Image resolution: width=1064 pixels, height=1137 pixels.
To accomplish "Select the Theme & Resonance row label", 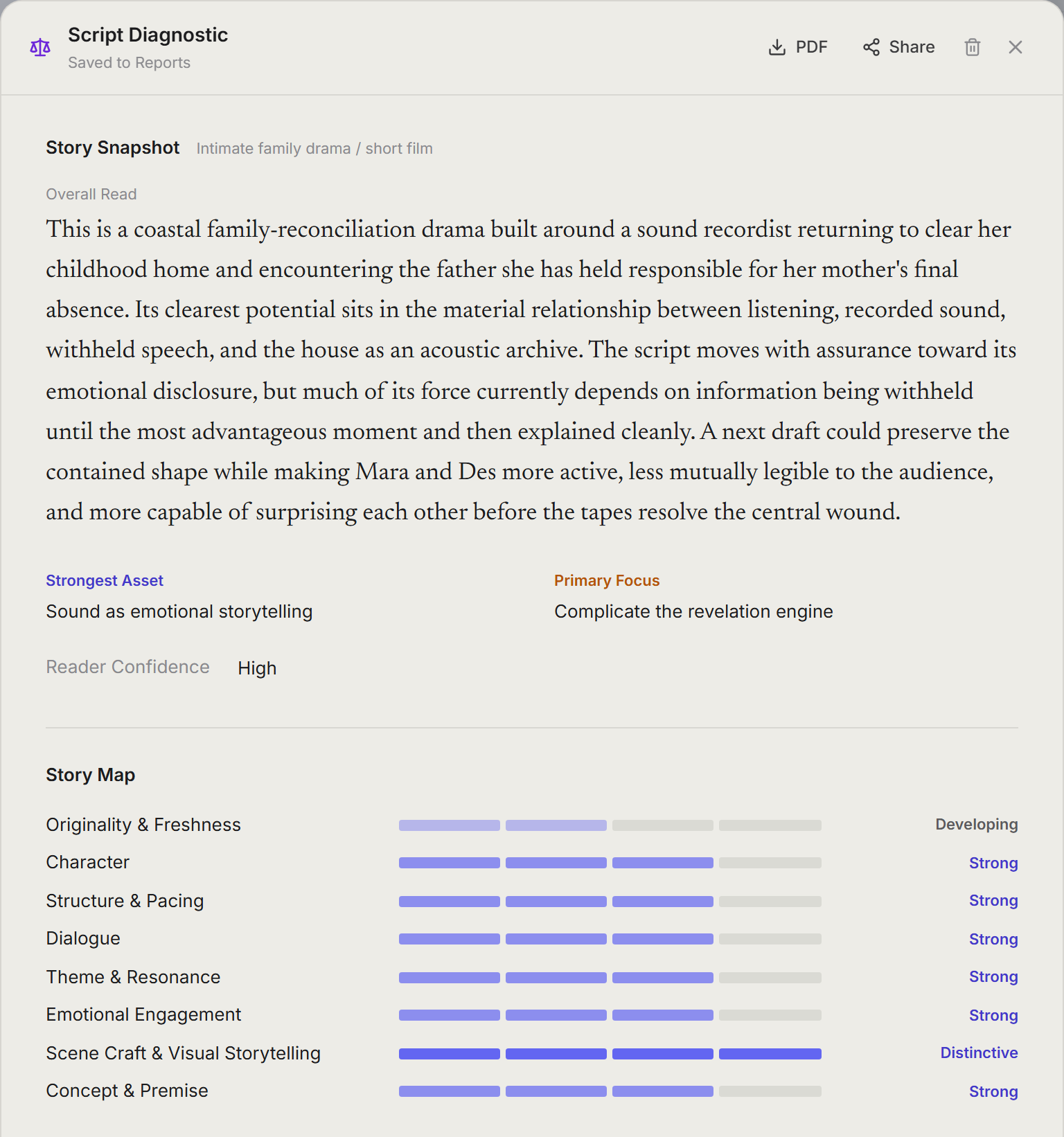I will tap(133, 977).
